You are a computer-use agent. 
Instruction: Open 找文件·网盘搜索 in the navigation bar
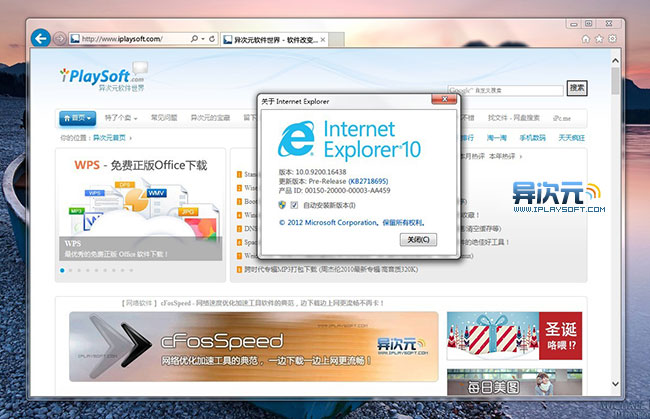click(x=514, y=118)
